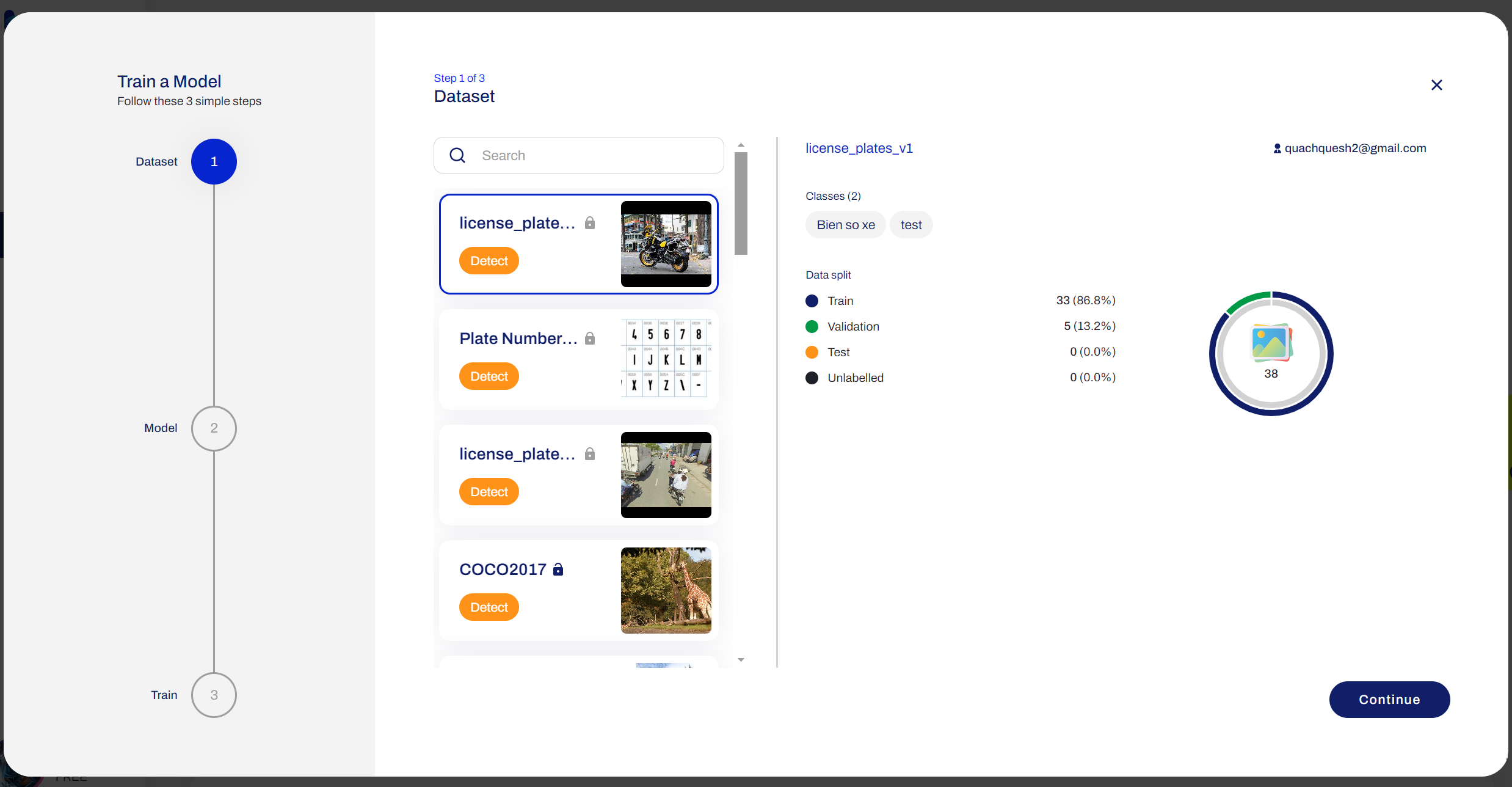Click the scroll up arrow above dataset list
Screen dimensions: 1512x787
[741, 144]
